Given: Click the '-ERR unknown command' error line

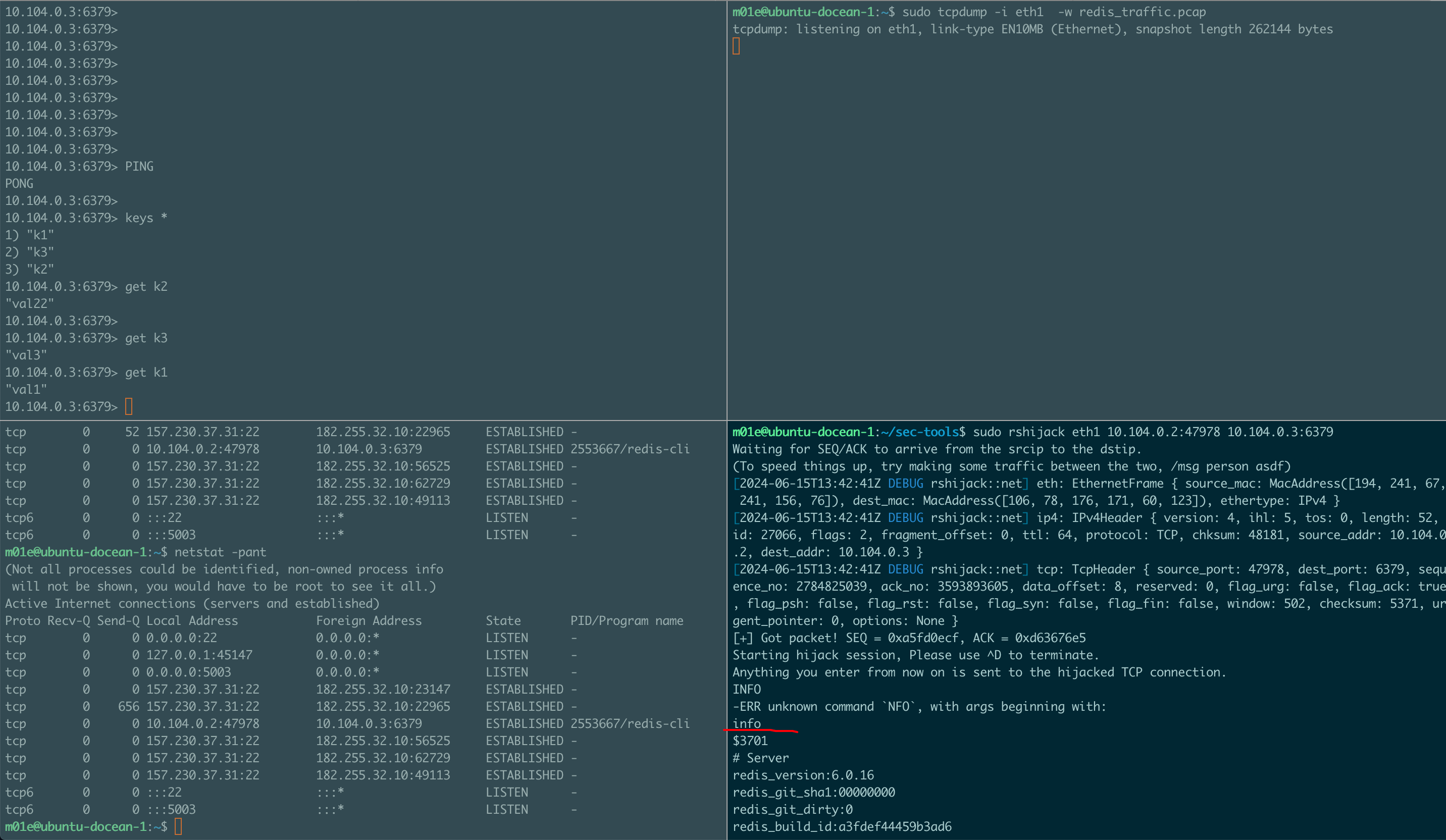Looking at the screenshot, I should tap(919, 706).
